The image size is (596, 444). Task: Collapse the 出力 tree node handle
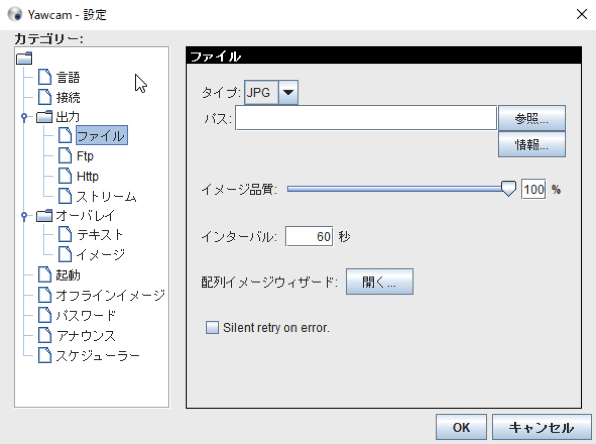coord(24,117)
